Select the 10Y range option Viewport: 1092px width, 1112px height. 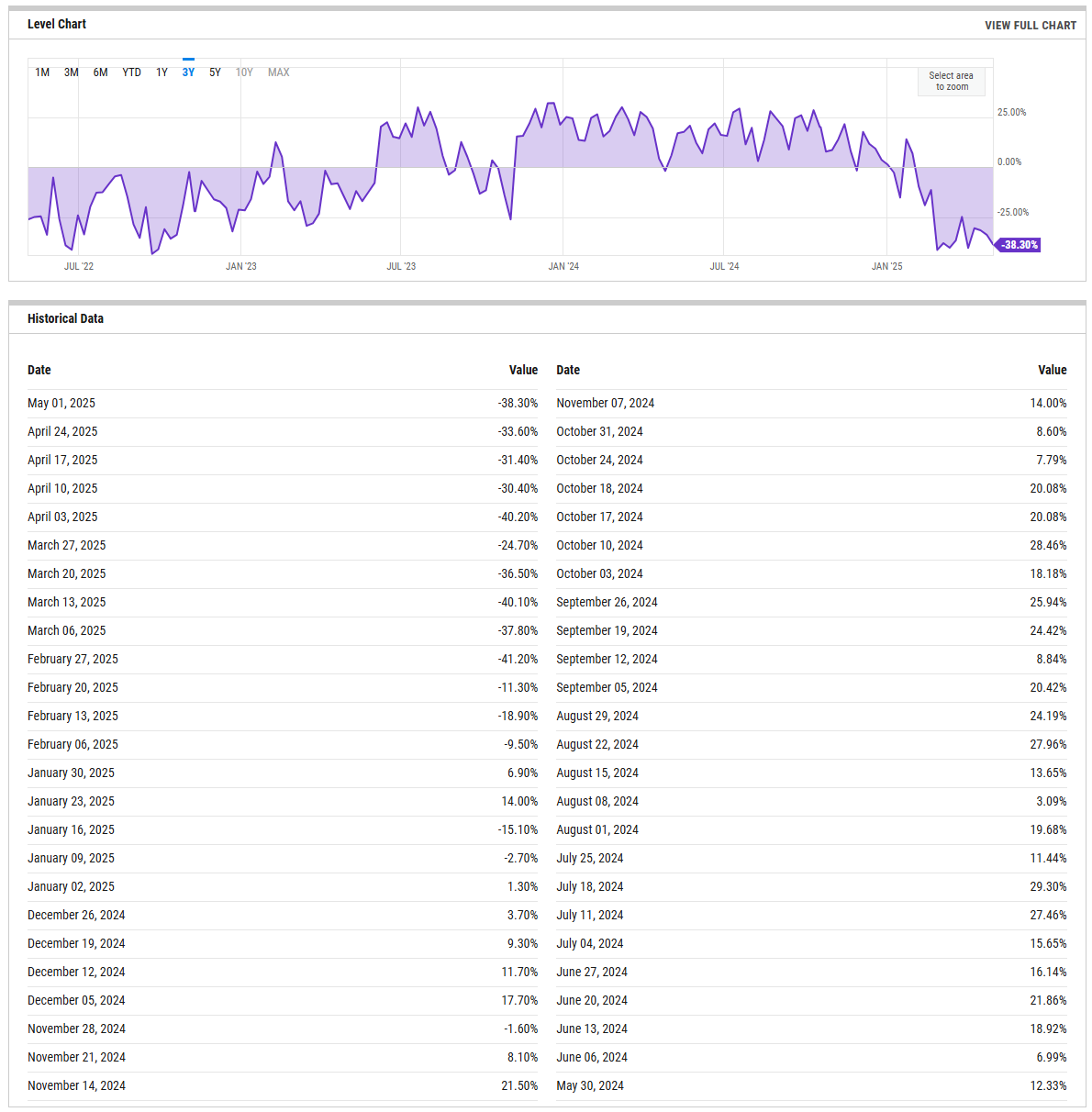244,72
